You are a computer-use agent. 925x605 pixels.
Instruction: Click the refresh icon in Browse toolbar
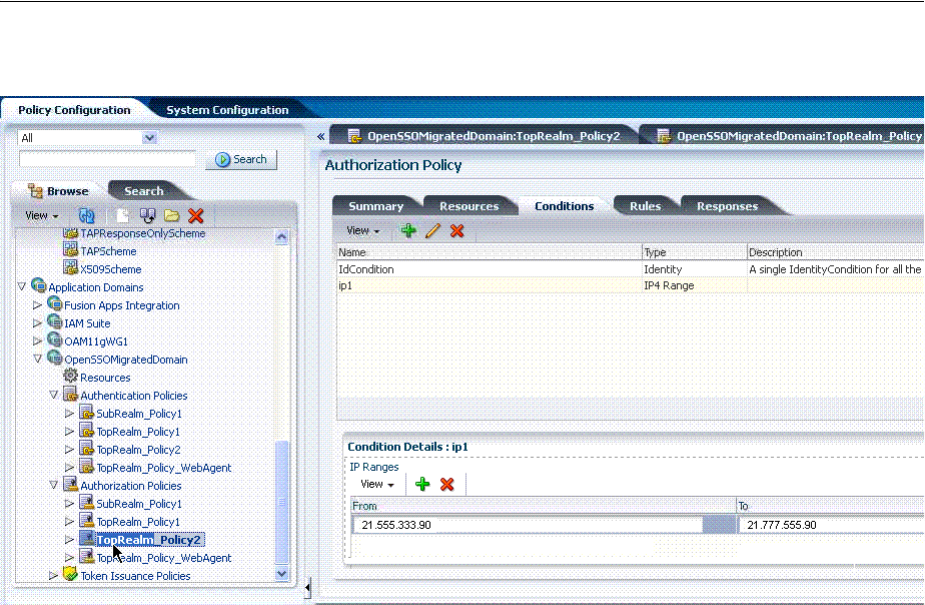86,216
